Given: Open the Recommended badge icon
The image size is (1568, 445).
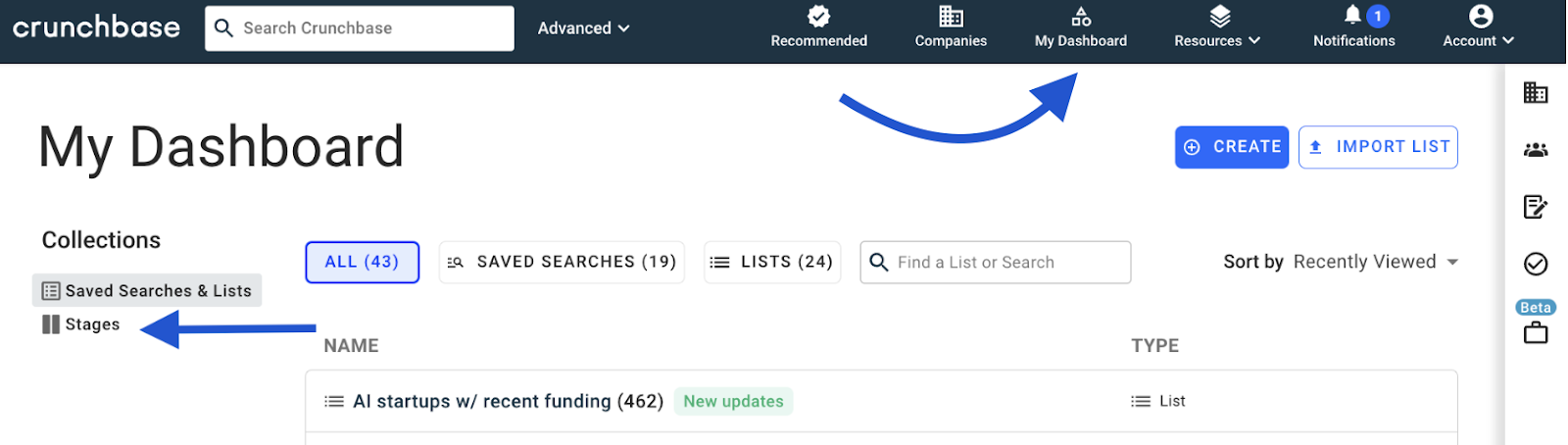Looking at the screenshot, I should 818,16.
